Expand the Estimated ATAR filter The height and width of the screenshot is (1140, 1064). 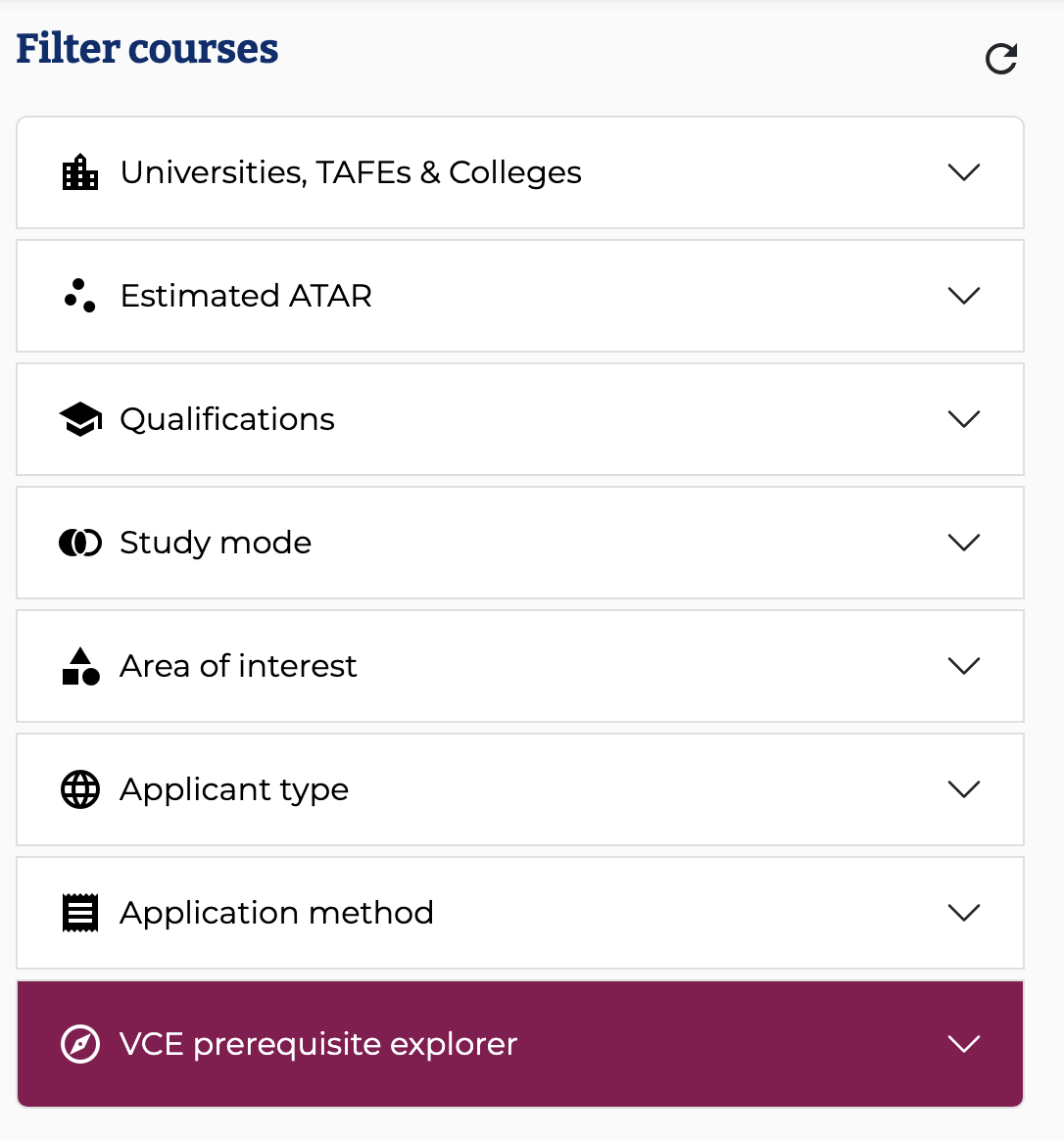coord(964,296)
